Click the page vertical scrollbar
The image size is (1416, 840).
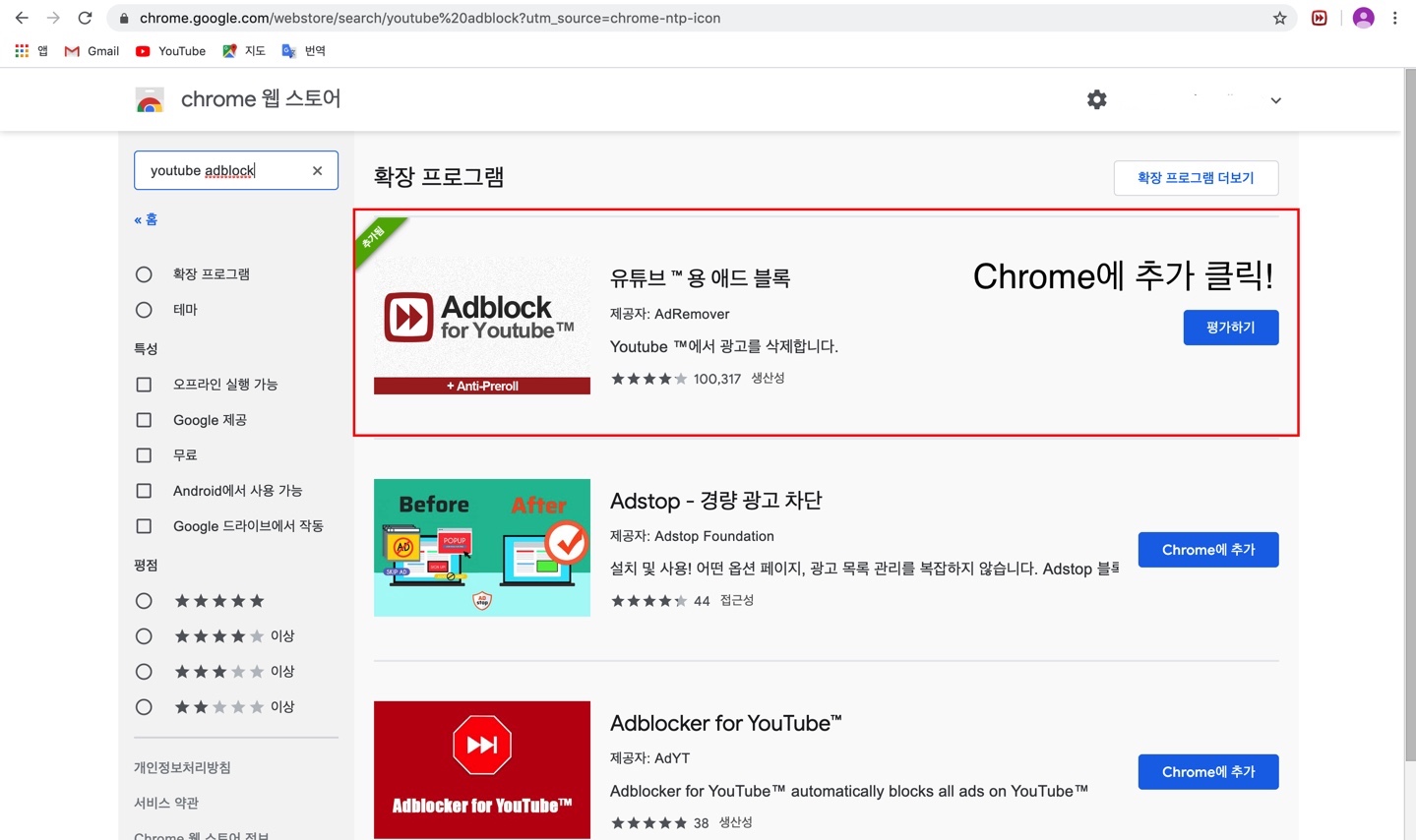tap(1410, 413)
